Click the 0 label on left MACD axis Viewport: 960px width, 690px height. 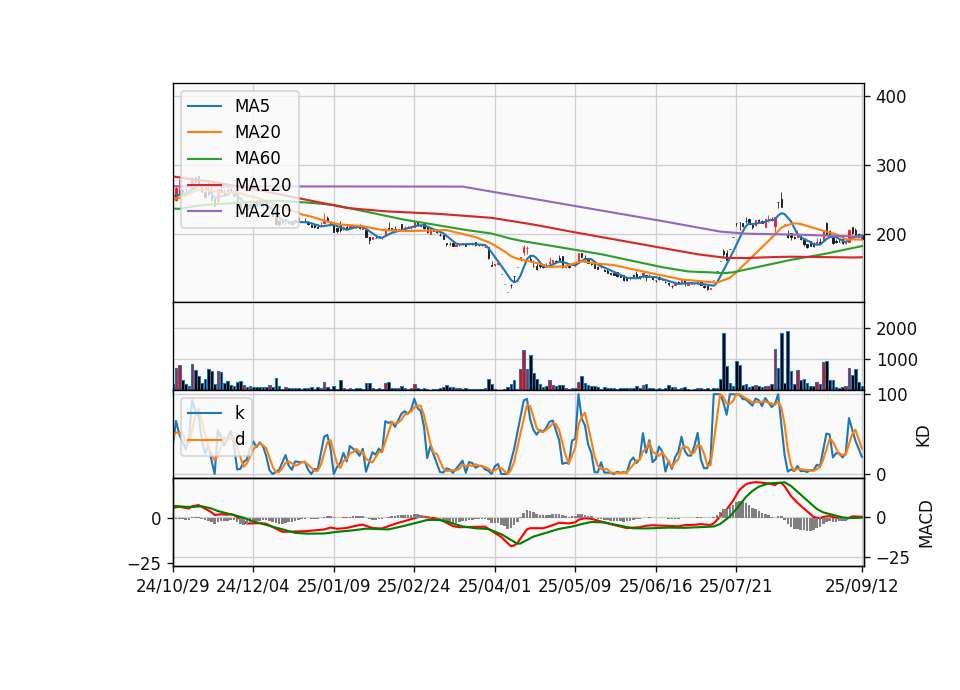156,519
